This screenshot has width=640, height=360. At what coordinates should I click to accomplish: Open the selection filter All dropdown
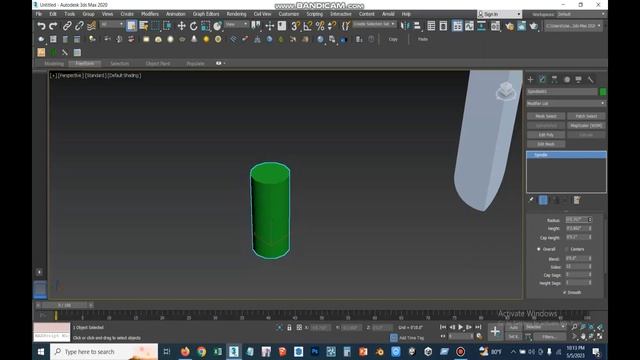coord(112,24)
